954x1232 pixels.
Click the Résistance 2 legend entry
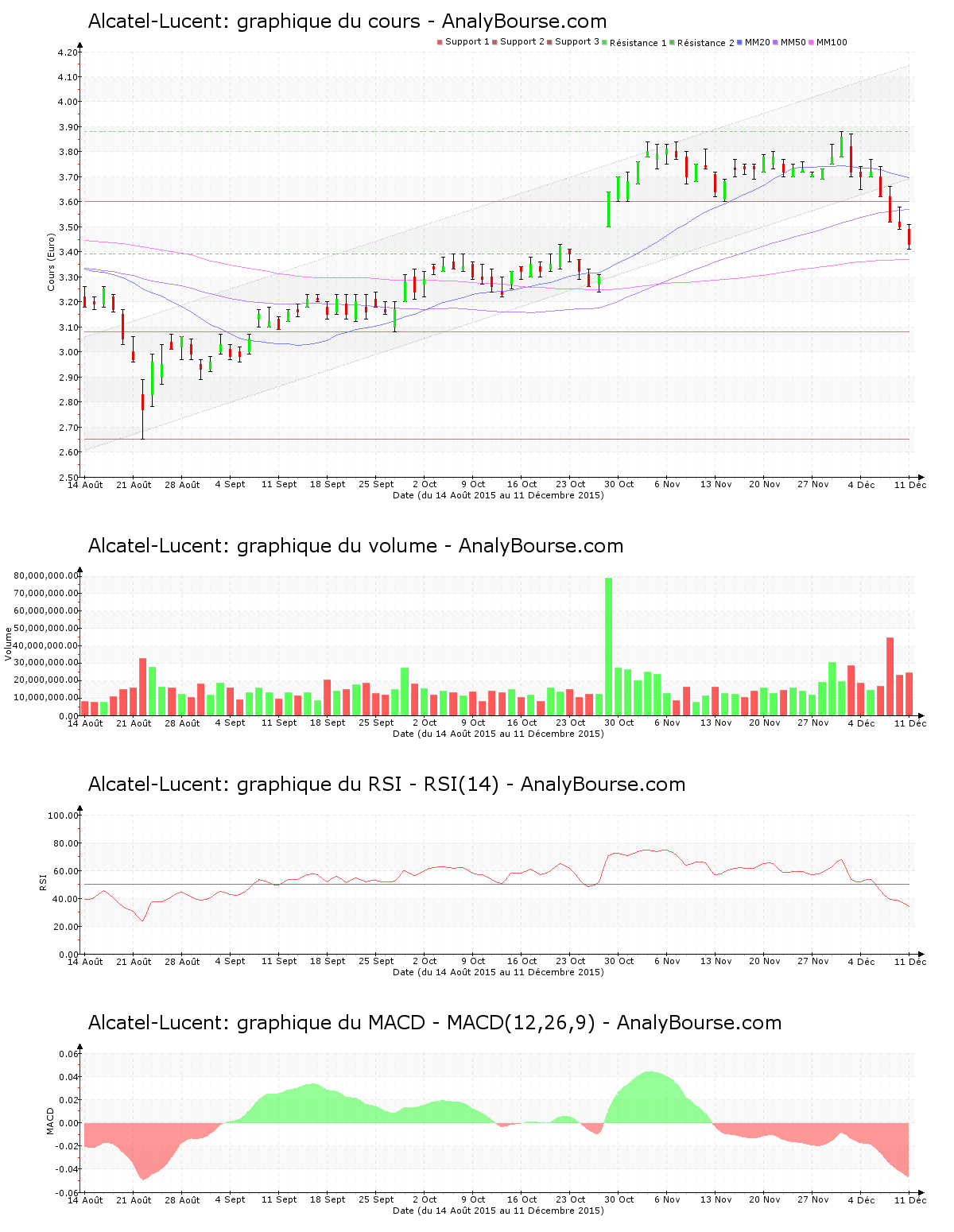[x=702, y=42]
